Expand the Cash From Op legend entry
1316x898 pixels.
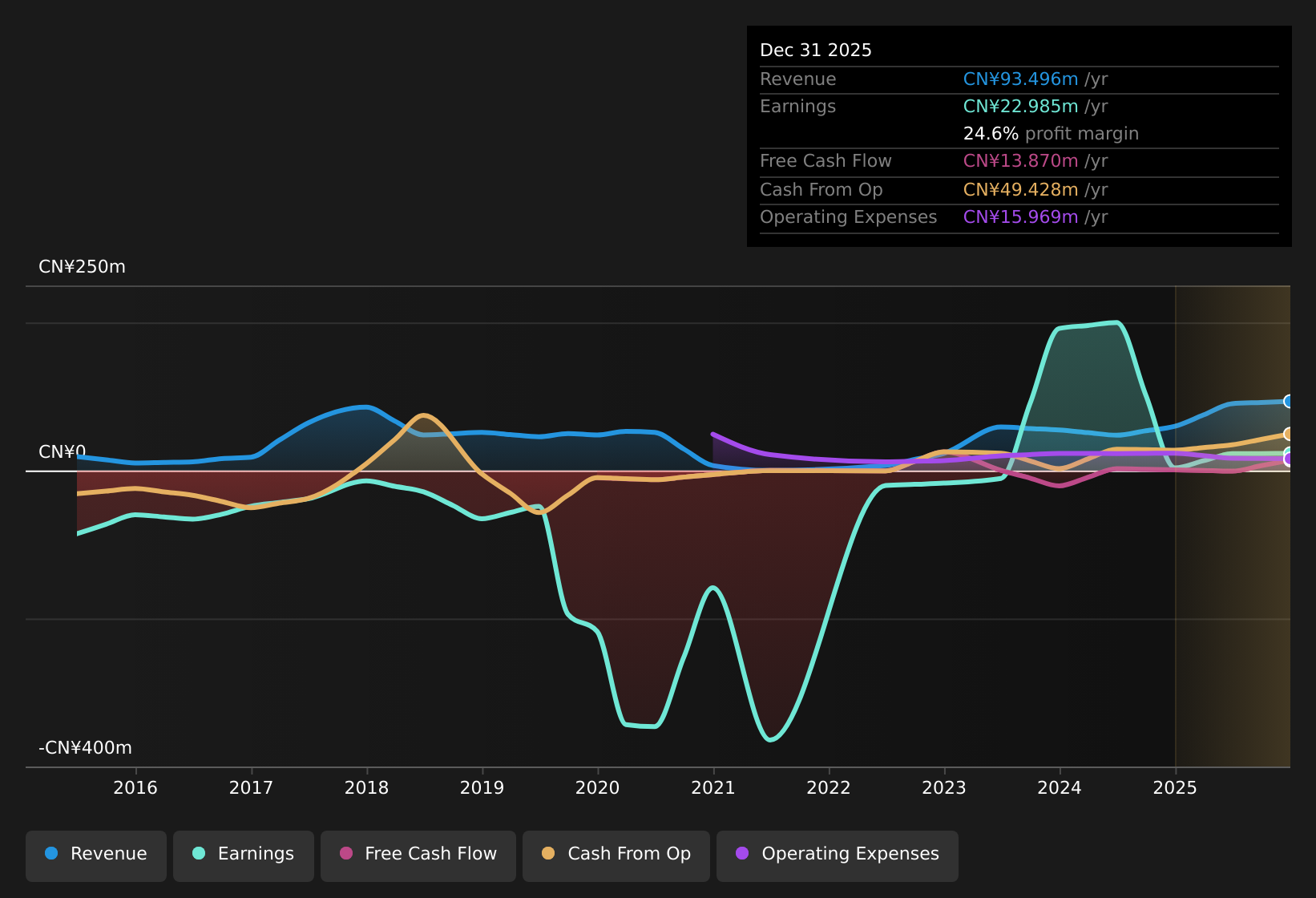click(616, 854)
